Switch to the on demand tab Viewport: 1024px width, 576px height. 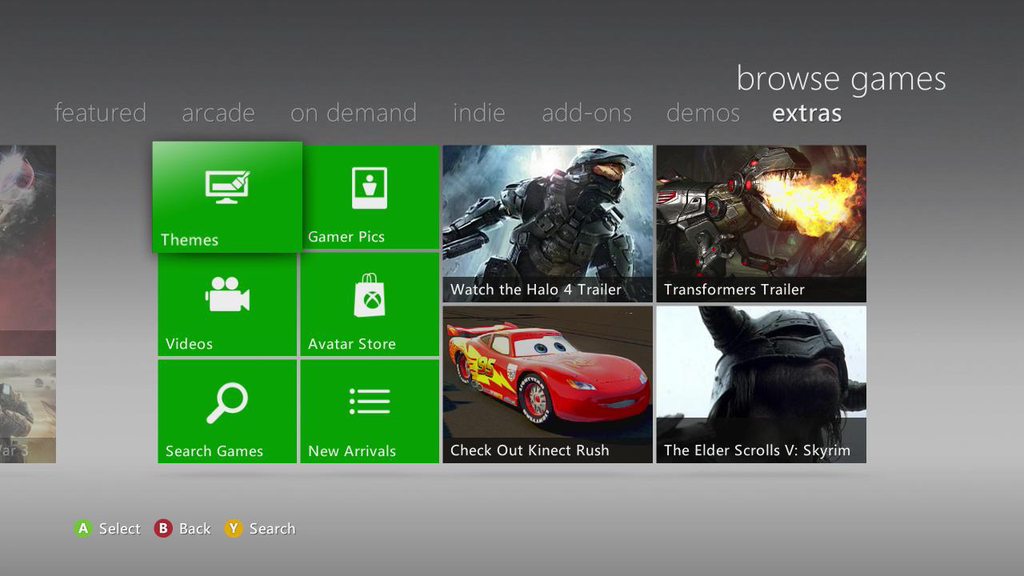(x=353, y=113)
